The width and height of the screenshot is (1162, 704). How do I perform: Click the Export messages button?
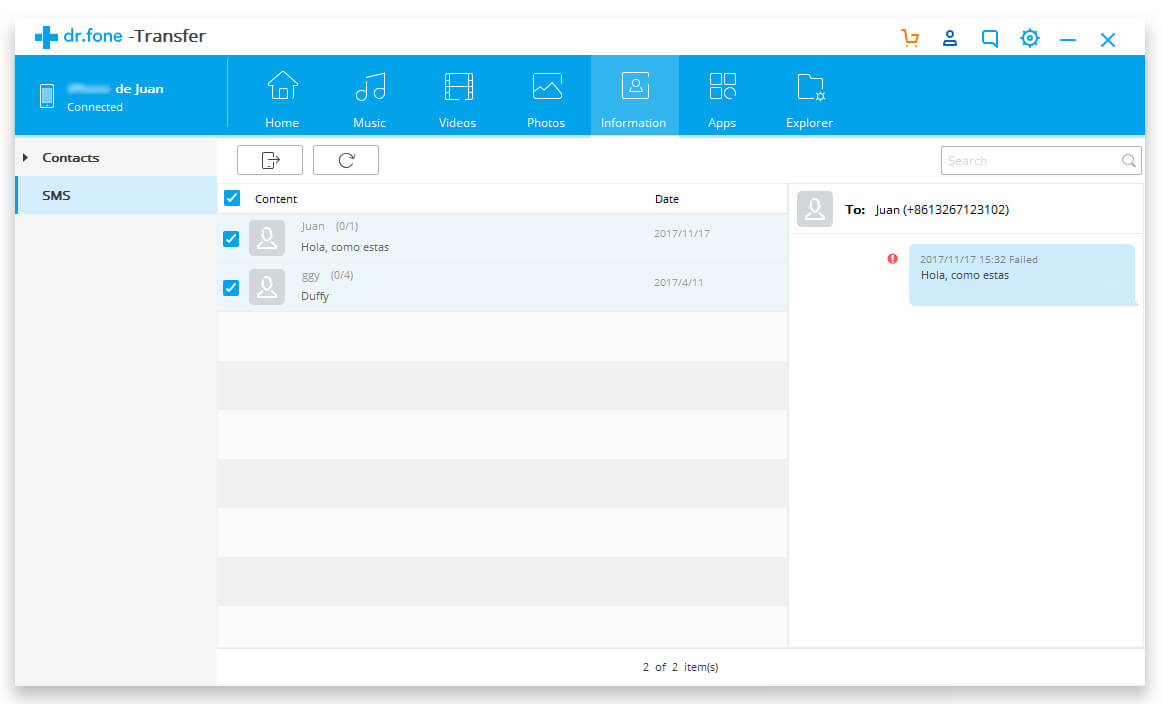(270, 160)
